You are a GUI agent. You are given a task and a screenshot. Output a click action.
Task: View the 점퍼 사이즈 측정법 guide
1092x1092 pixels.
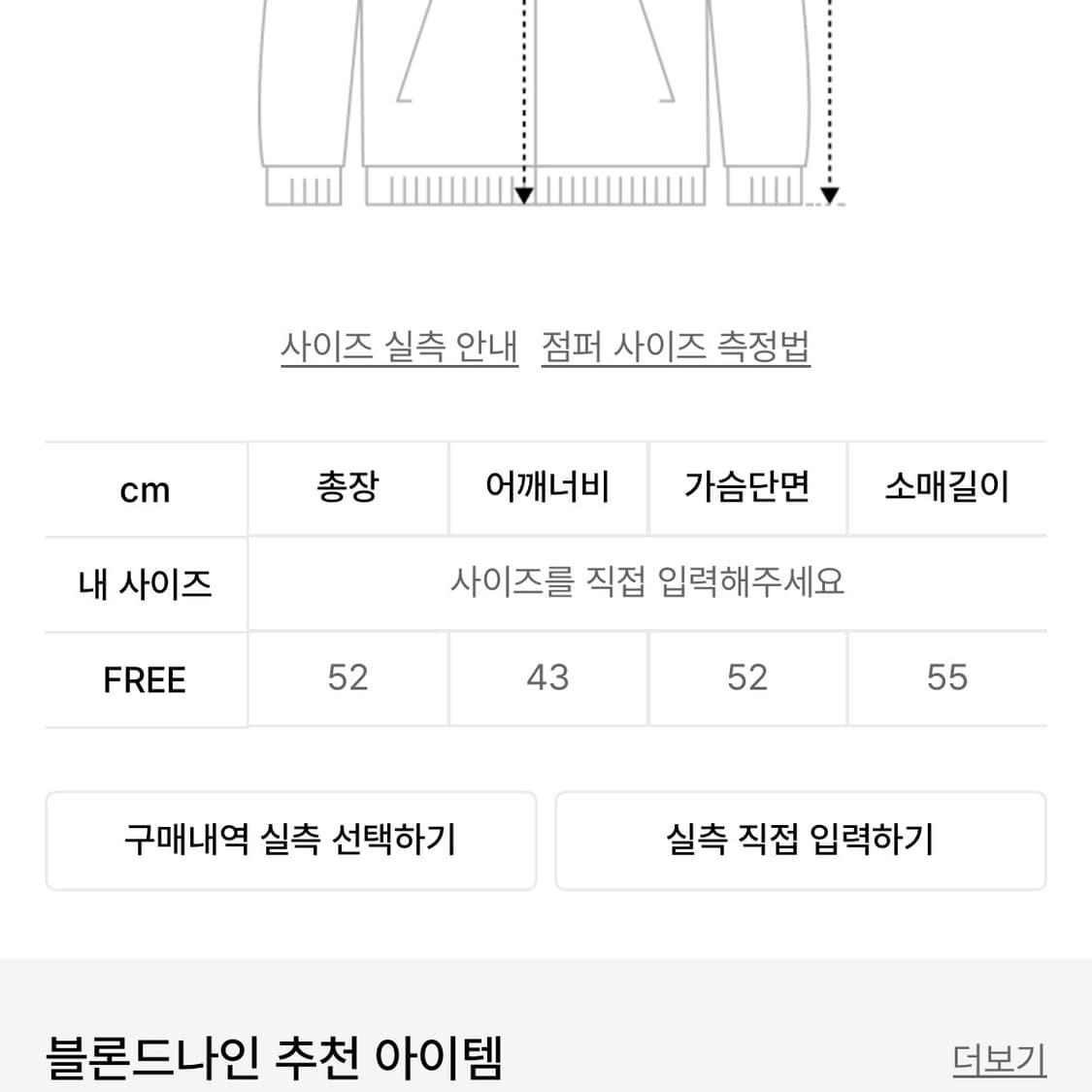[677, 347]
